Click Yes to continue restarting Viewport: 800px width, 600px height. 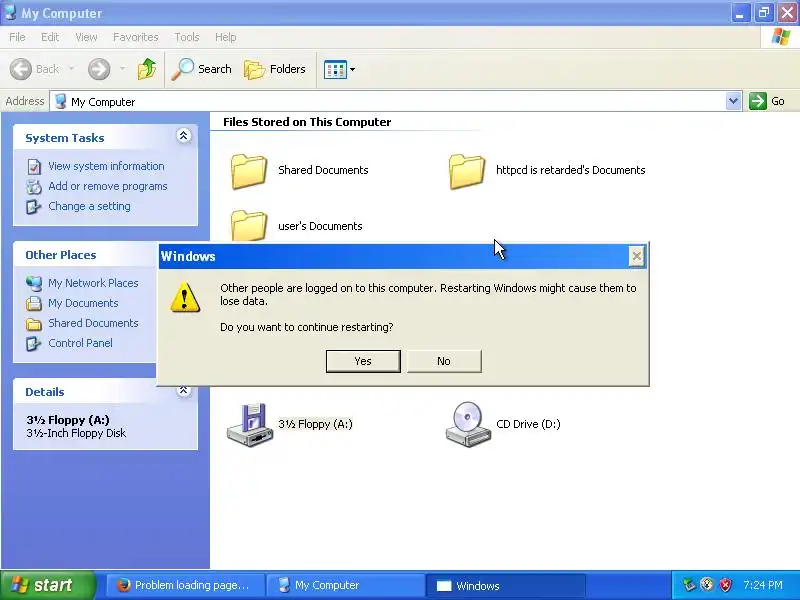(363, 361)
